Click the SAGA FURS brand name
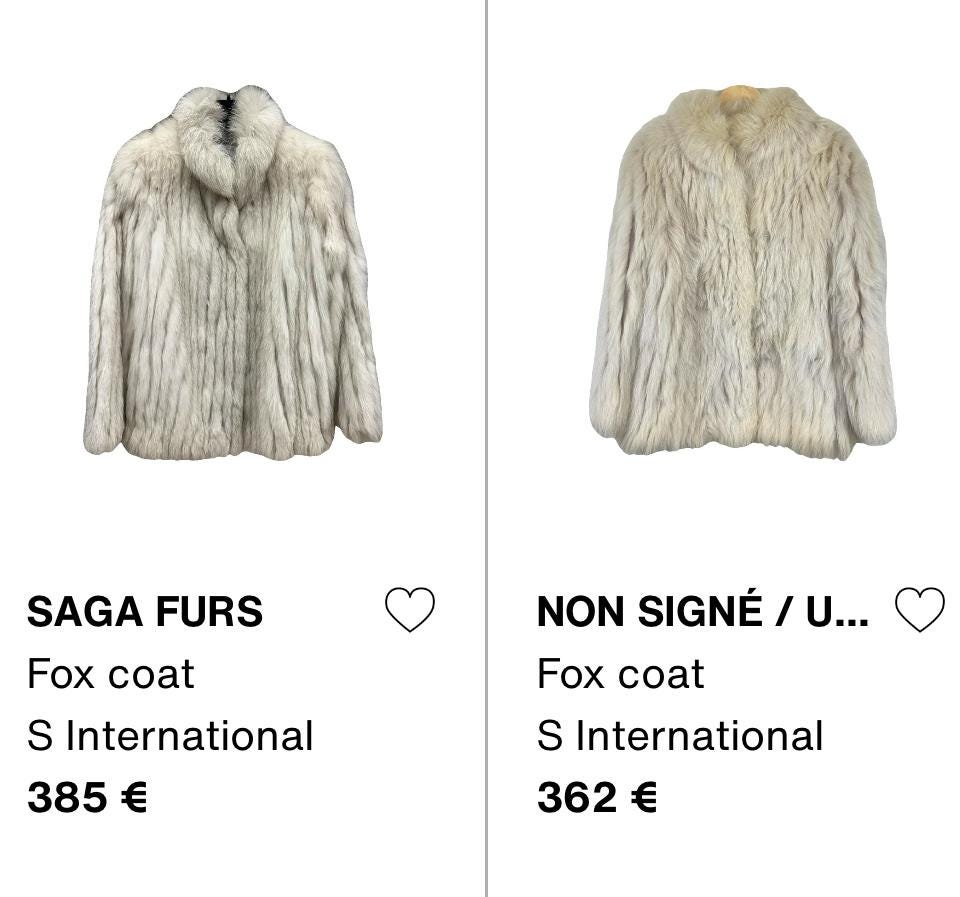 [145, 612]
